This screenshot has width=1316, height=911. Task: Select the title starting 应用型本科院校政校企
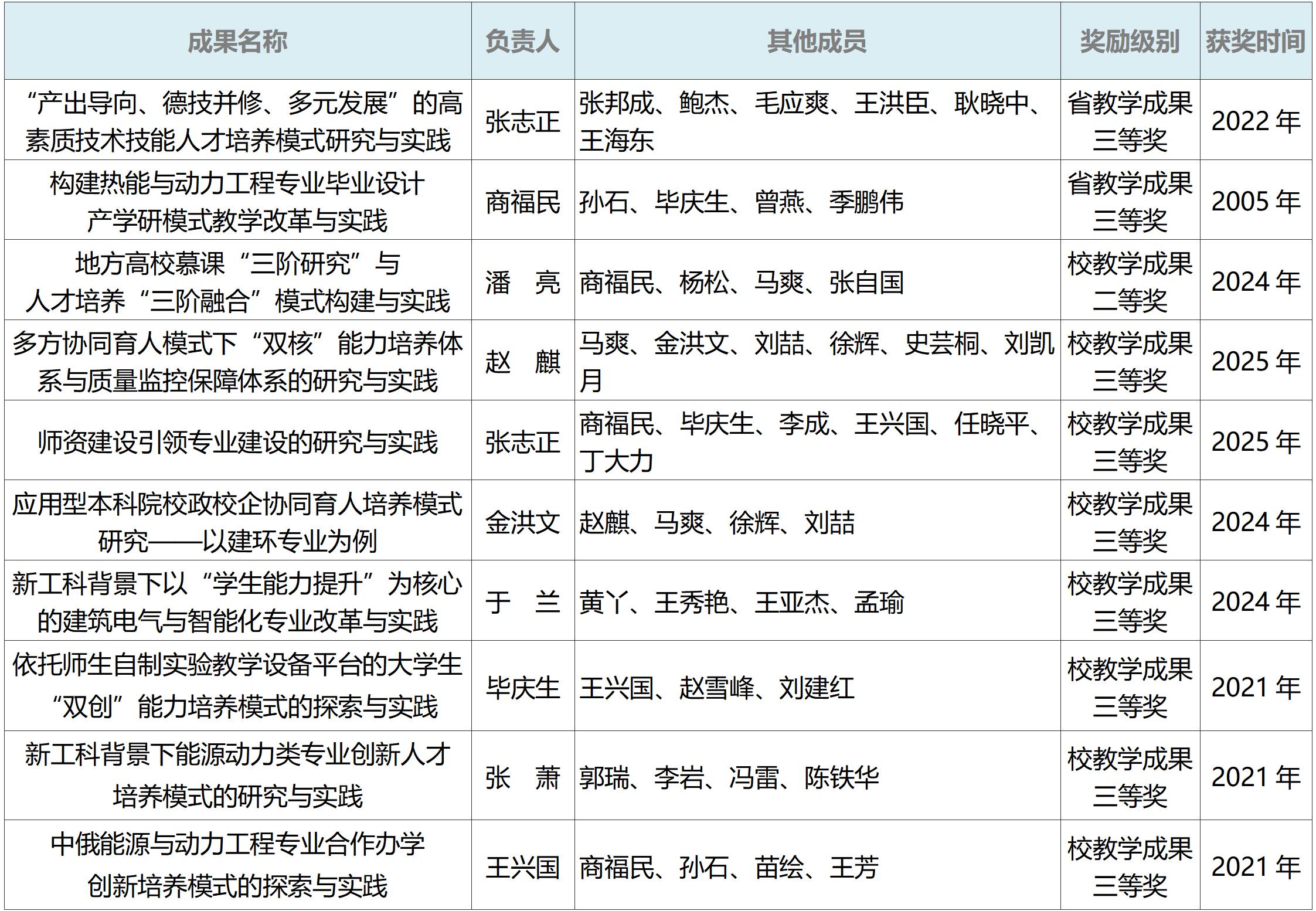coord(237,522)
